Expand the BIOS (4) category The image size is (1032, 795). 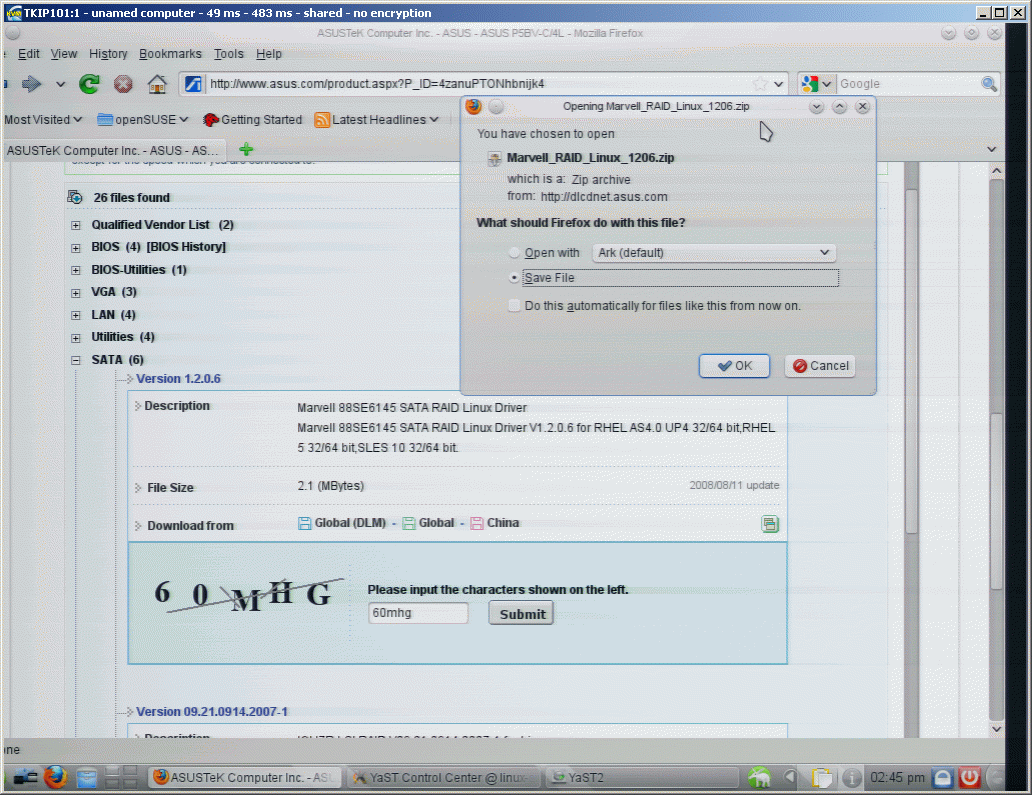76,247
